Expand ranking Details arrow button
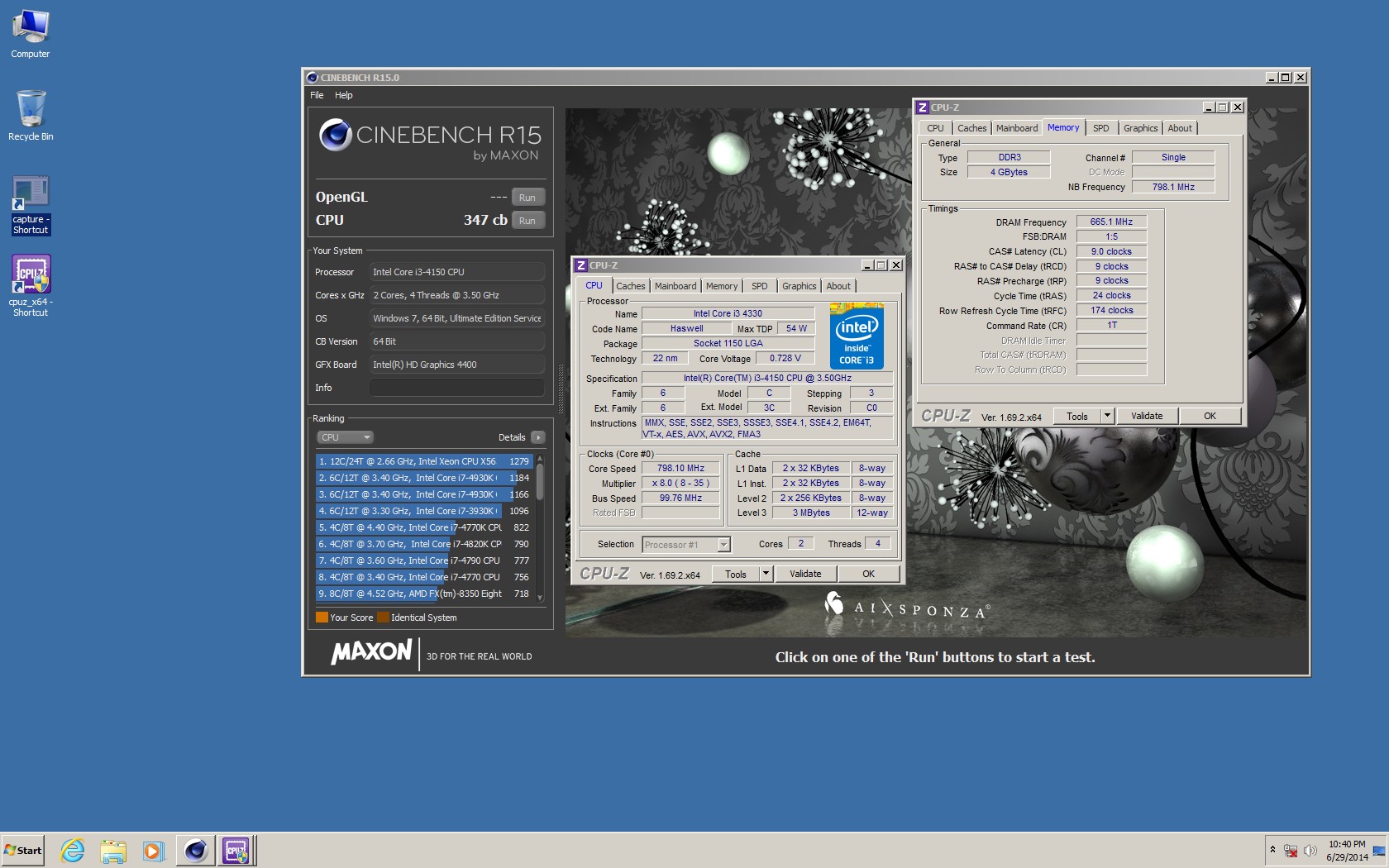Screen dimensions: 1389x868 (538, 437)
